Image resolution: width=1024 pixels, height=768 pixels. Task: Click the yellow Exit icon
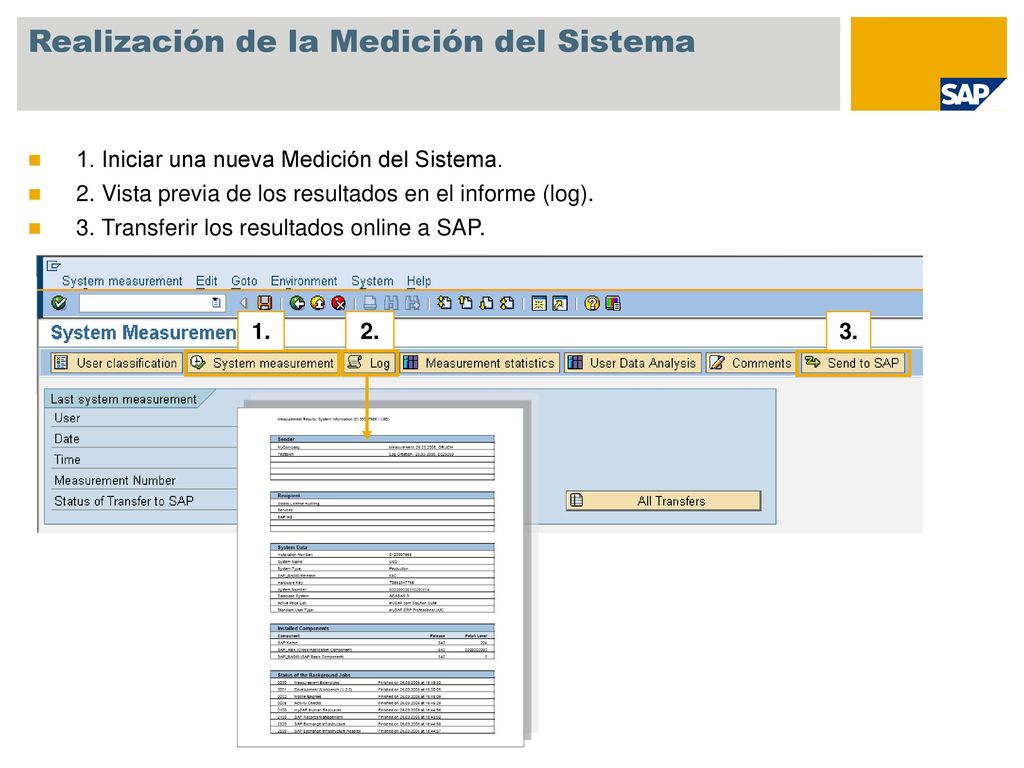(x=318, y=303)
